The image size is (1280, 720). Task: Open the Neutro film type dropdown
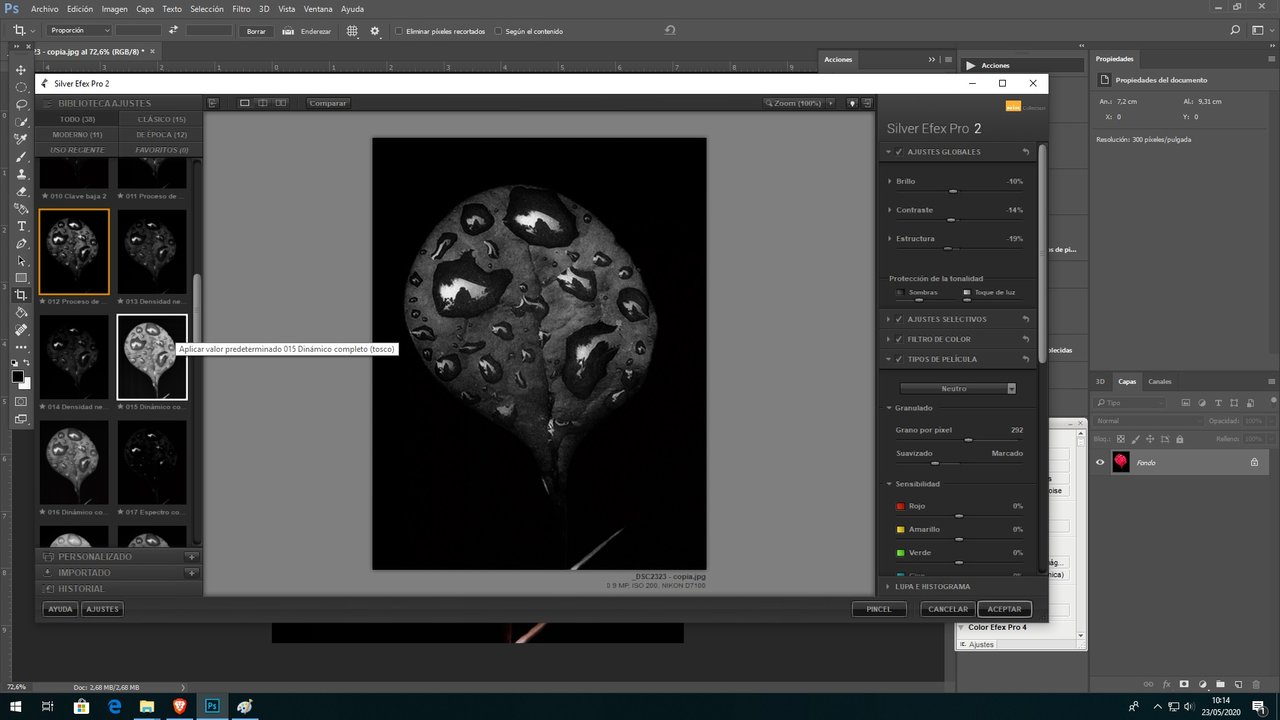pyautogui.click(x=958, y=388)
